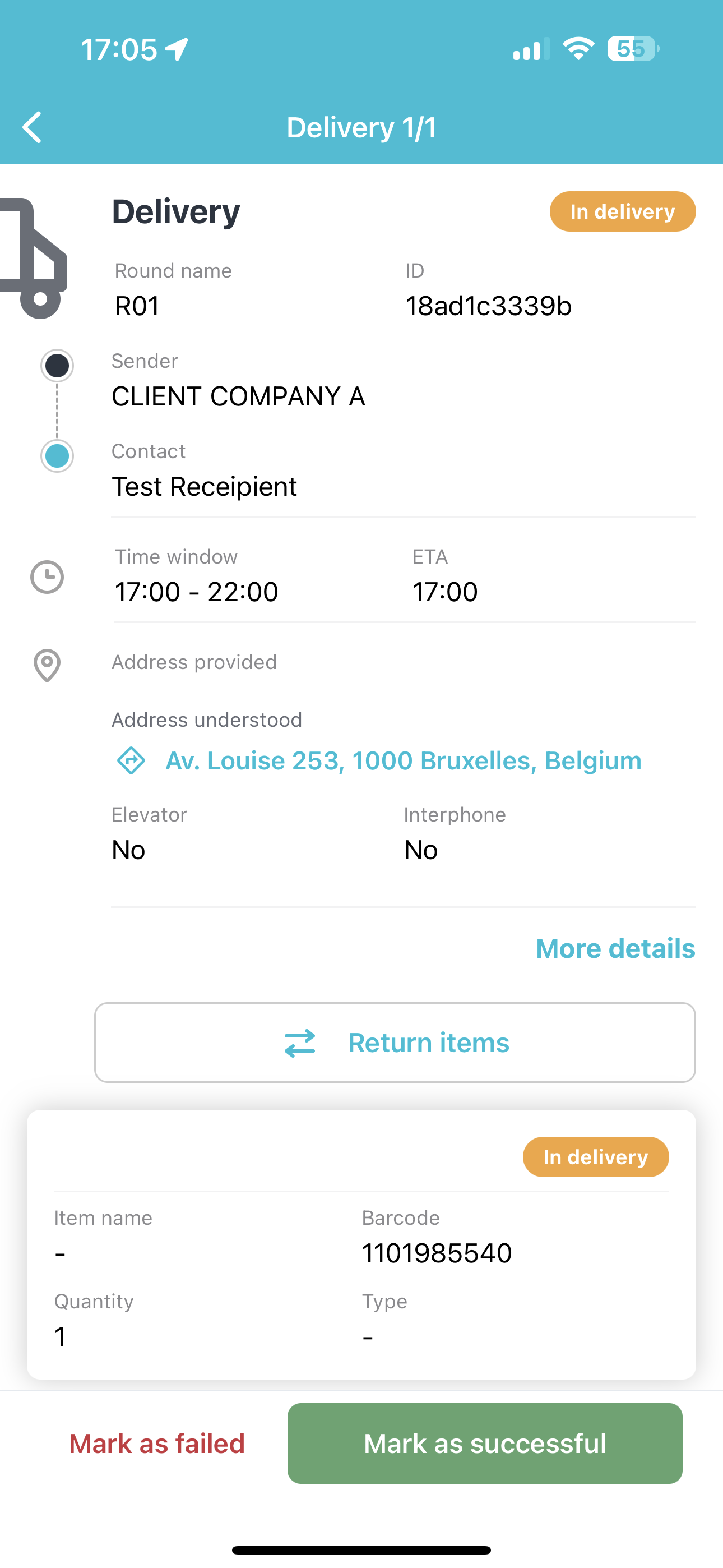Mark the delivery as successful

point(485,1443)
